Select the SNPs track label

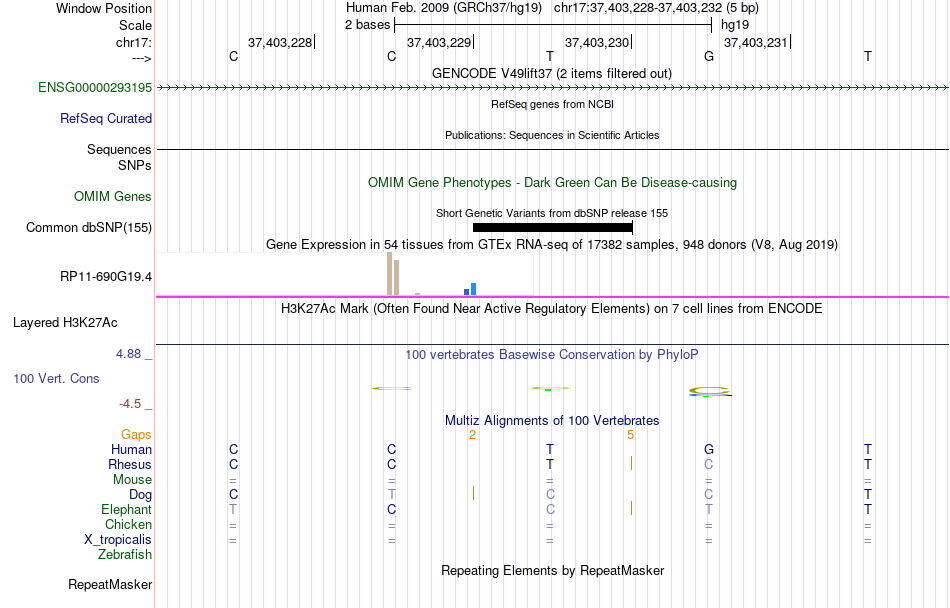[135, 165]
